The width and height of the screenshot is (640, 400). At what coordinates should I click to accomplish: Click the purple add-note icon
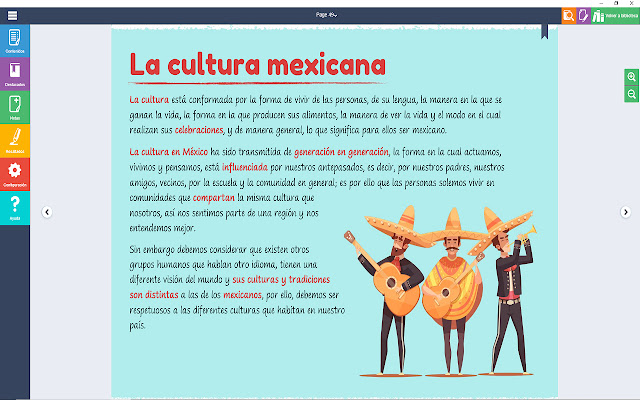click(583, 16)
